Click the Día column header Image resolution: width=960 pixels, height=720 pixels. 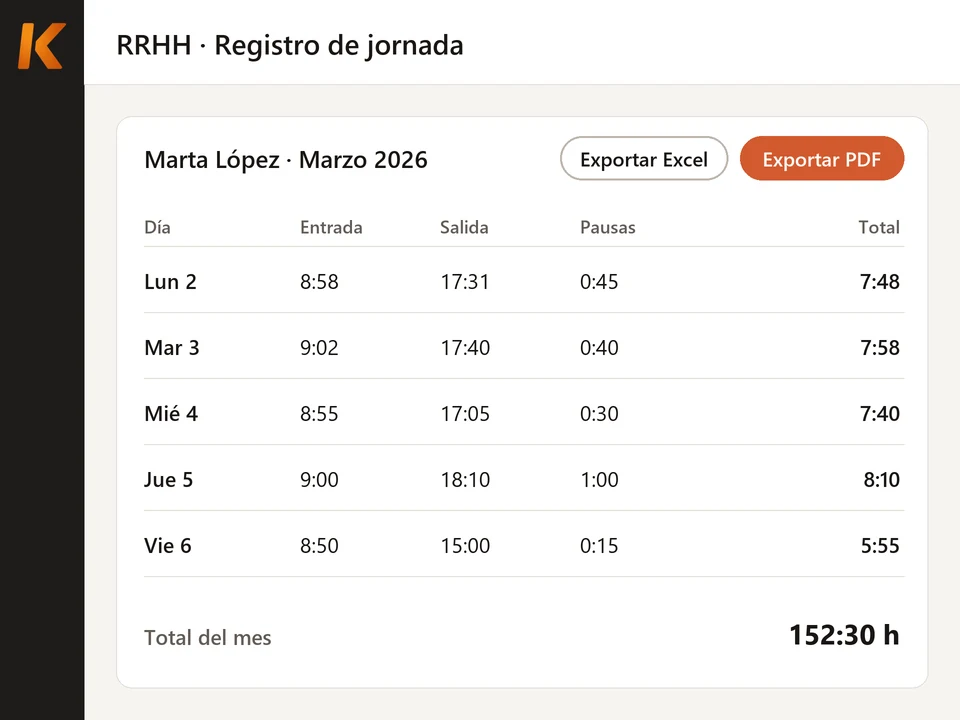(157, 227)
